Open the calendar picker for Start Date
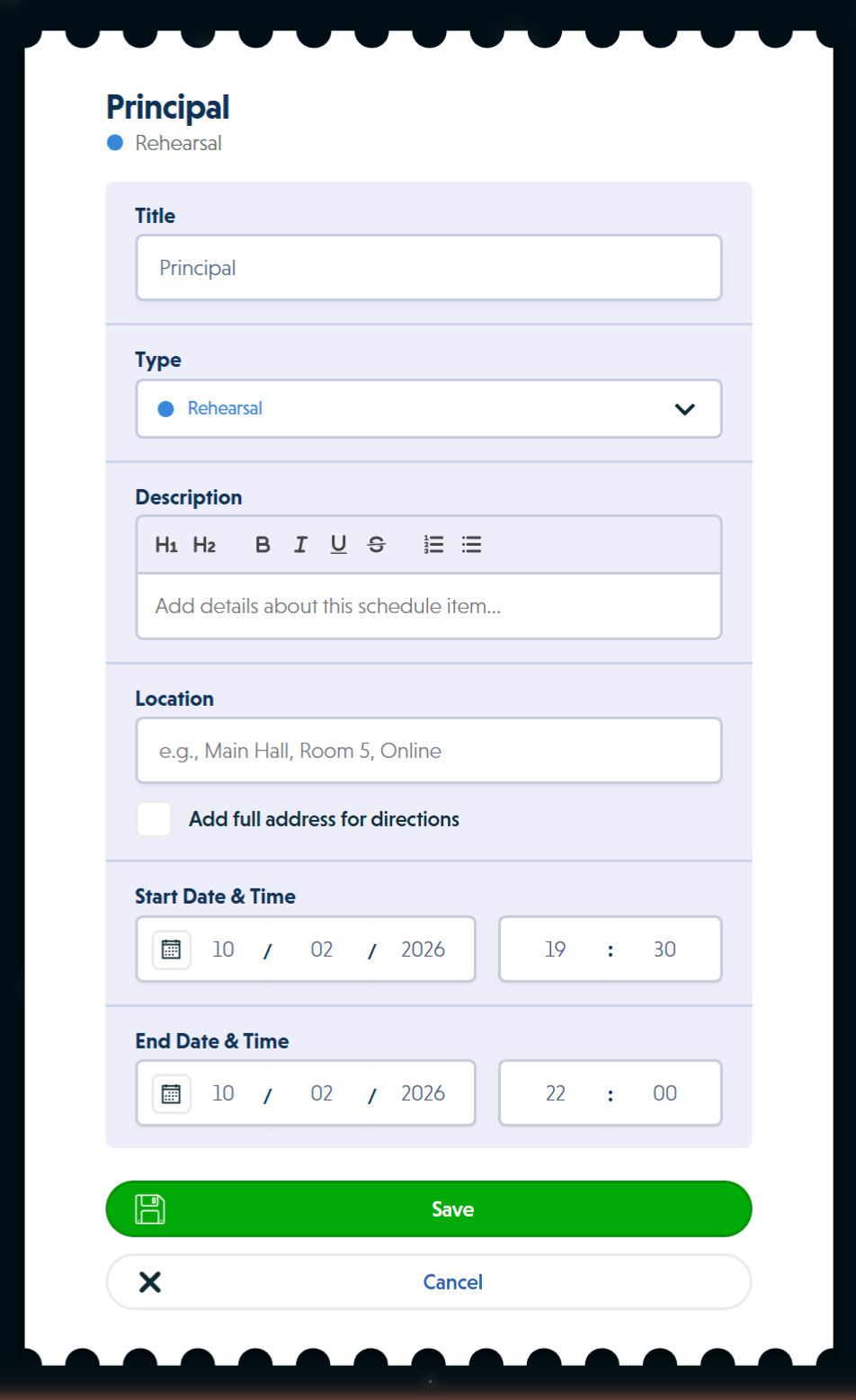Viewport: 856px width, 1400px height. 170,949
